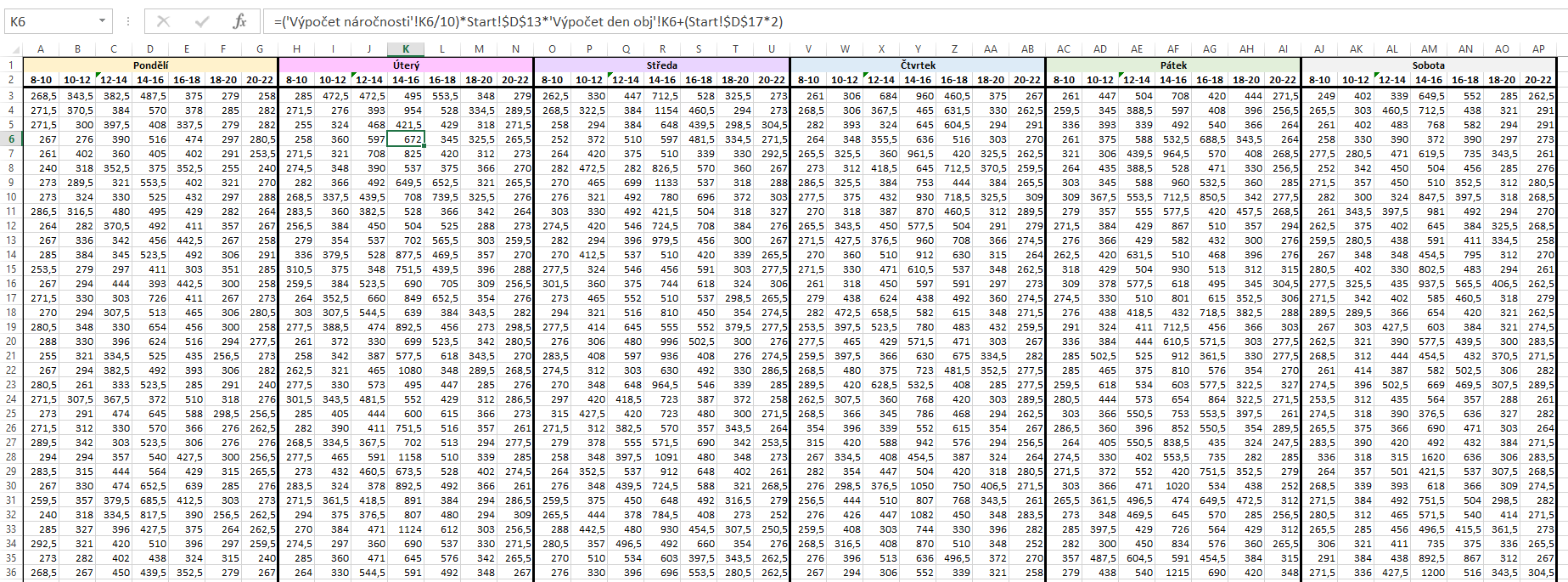
Task: Select row 36 header
Action: (x=12, y=573)
